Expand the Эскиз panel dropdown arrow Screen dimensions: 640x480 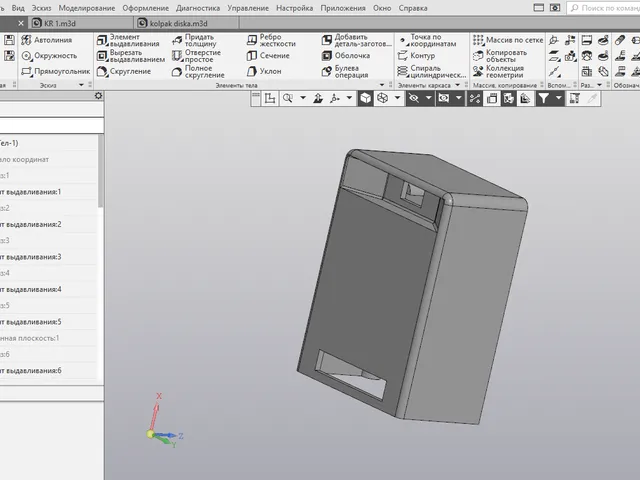click(81, 85)
